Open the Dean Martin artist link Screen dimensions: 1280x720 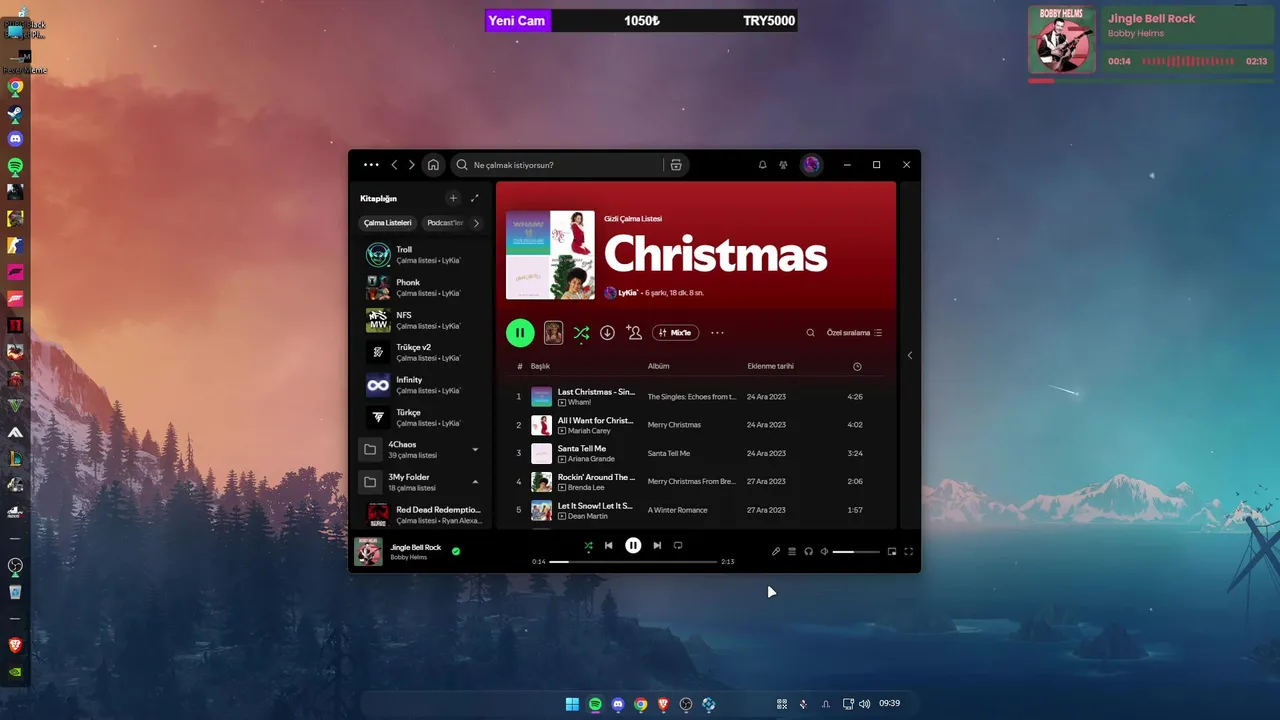[588, 516]
